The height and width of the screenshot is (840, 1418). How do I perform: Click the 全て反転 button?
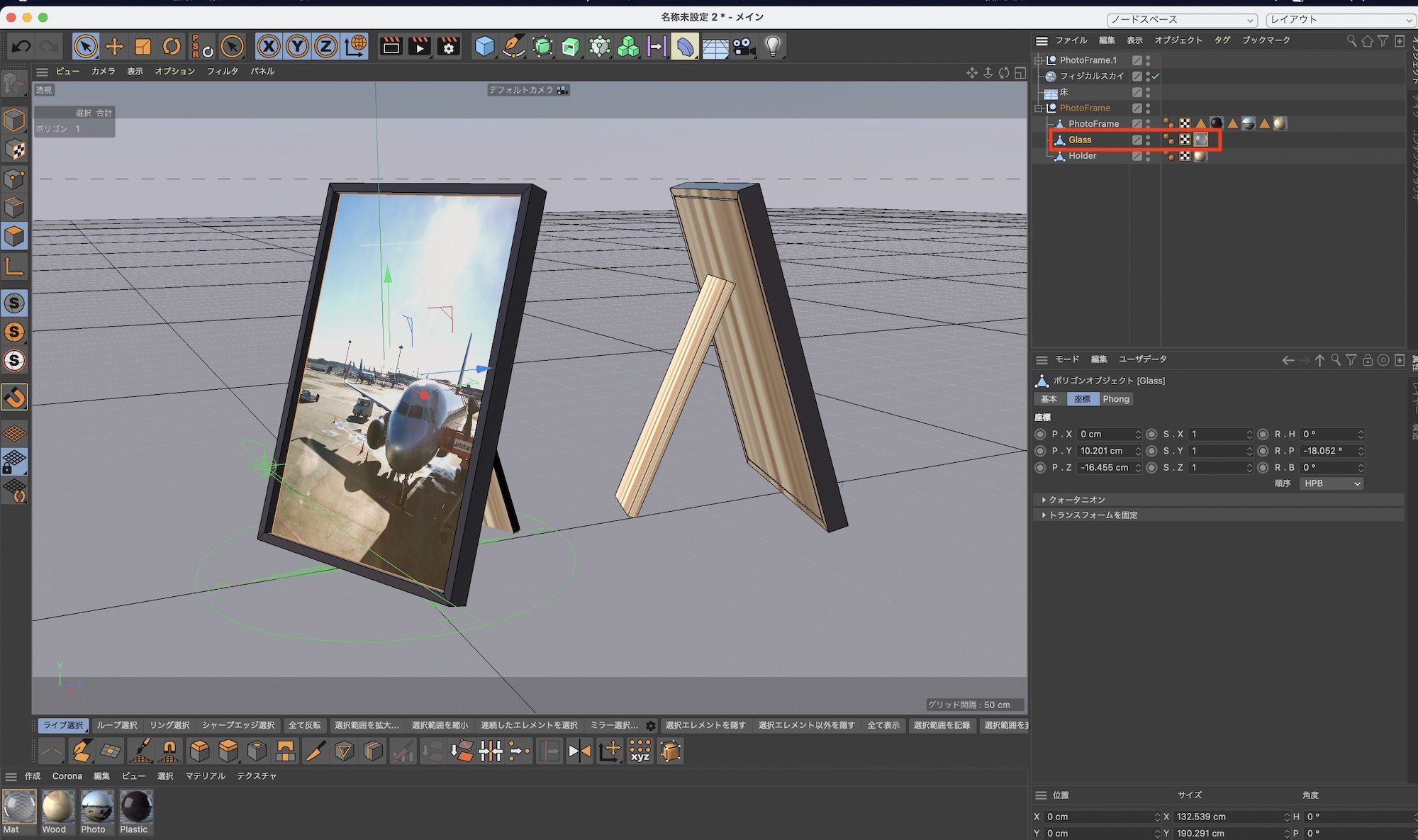click(x=304, y=725)
